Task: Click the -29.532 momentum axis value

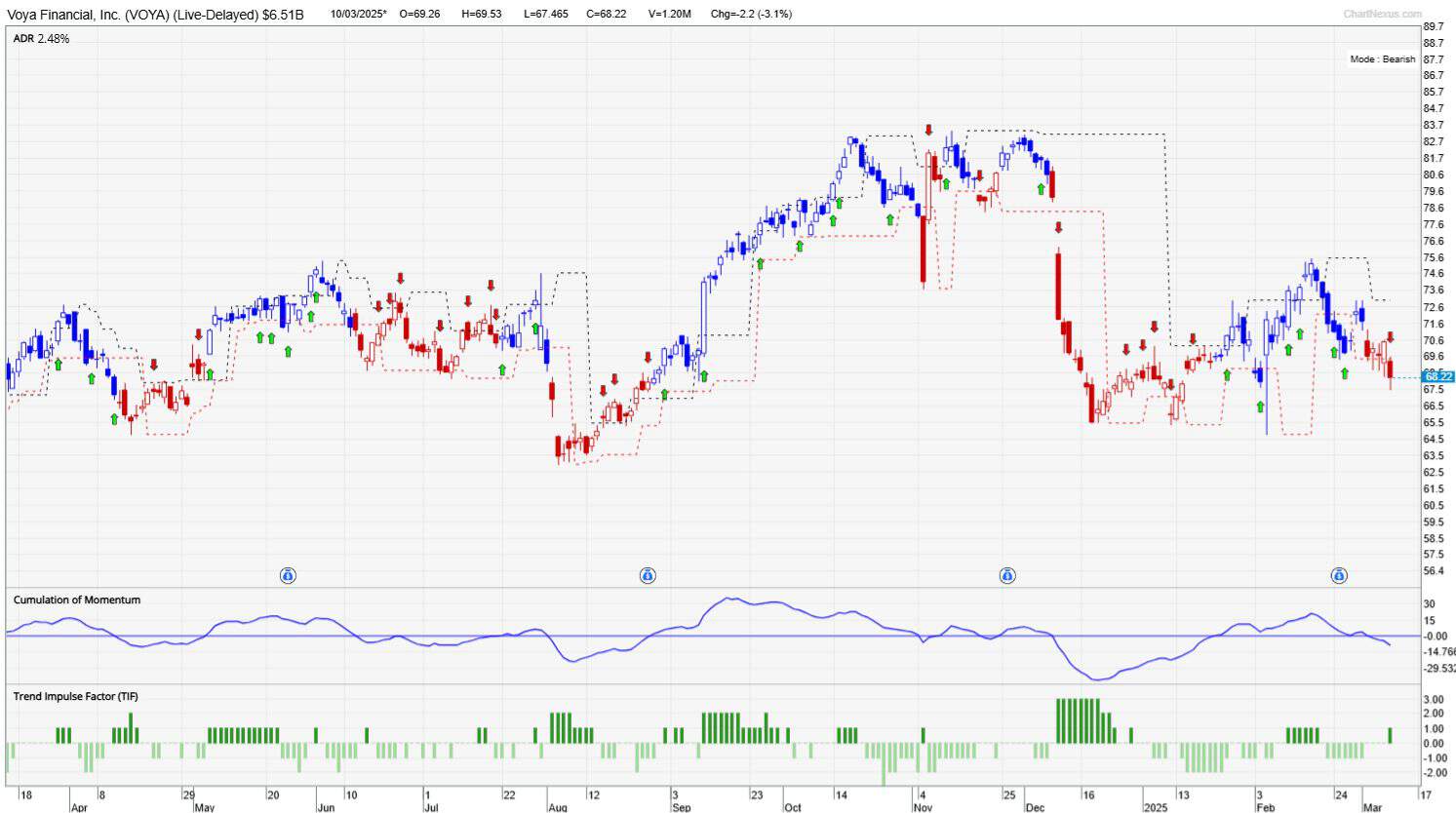Action: click(1438, 669)
